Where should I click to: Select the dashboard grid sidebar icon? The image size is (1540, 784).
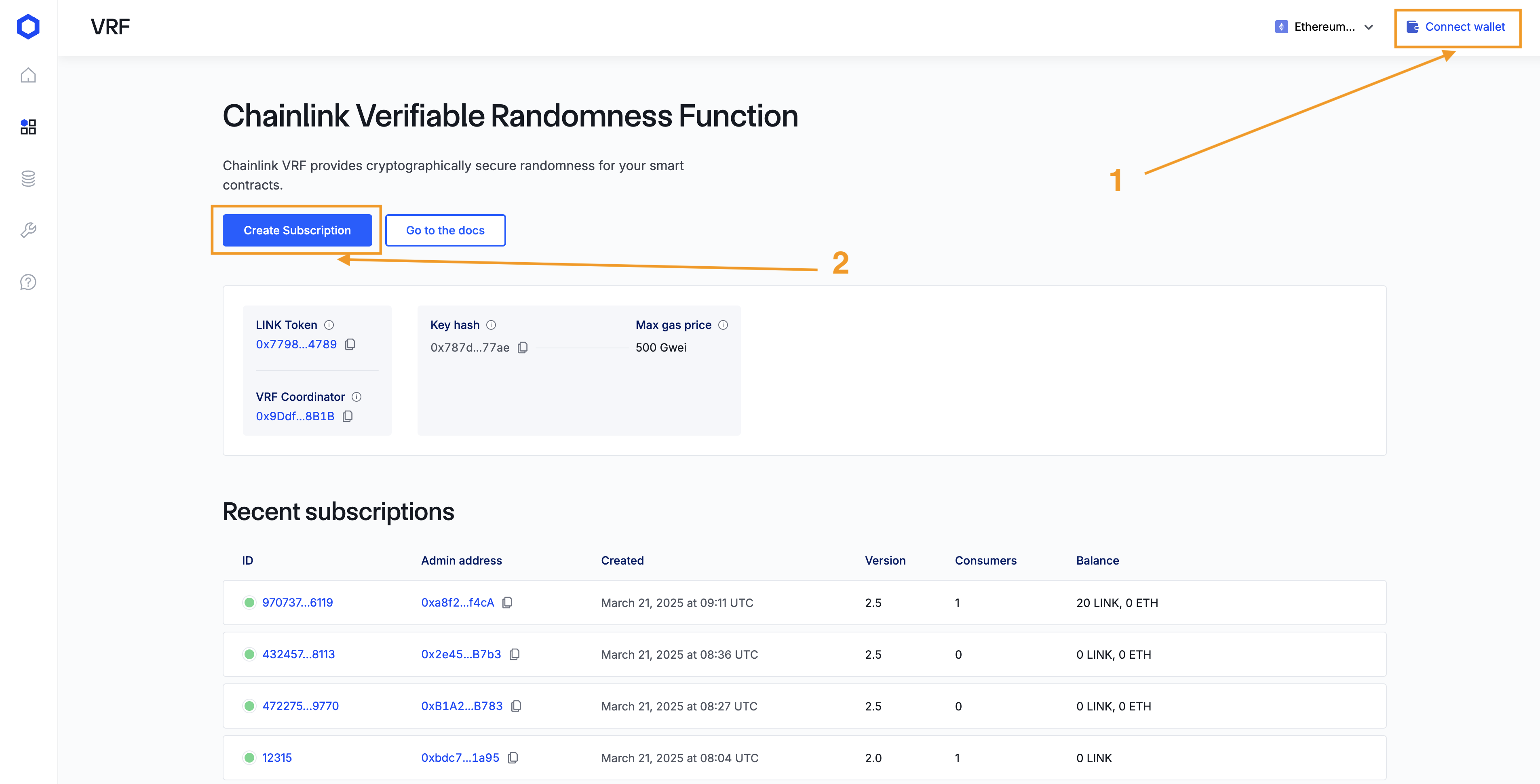tap(28, 126)
